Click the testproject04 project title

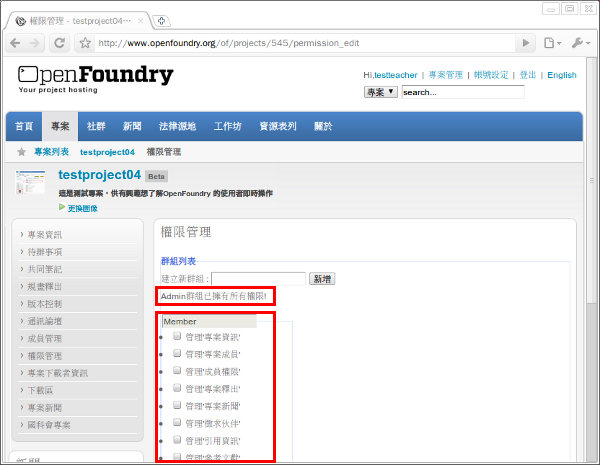[99, 175]
